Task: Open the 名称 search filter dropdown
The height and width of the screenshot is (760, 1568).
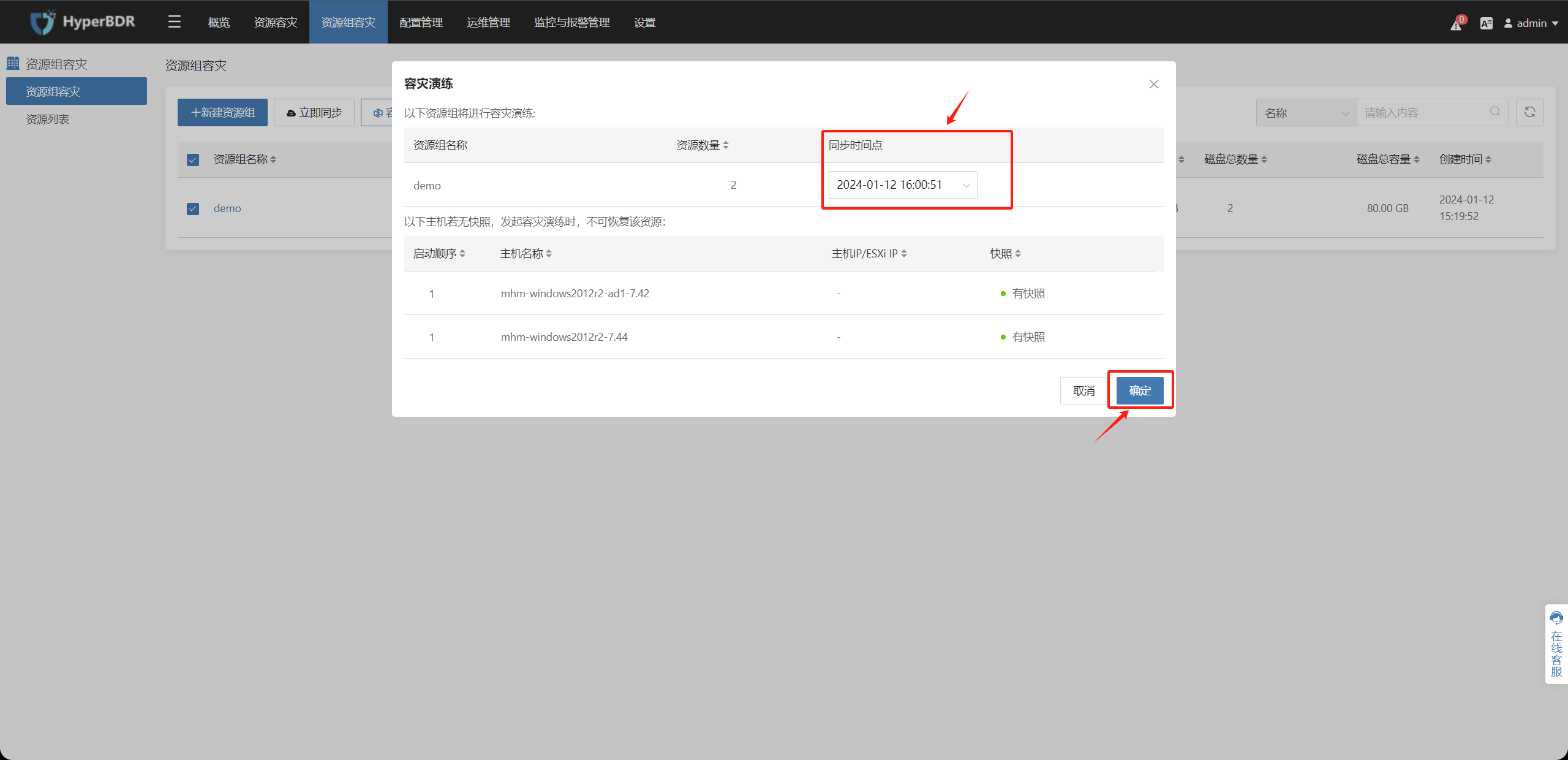Action: tap(1306, 113)
